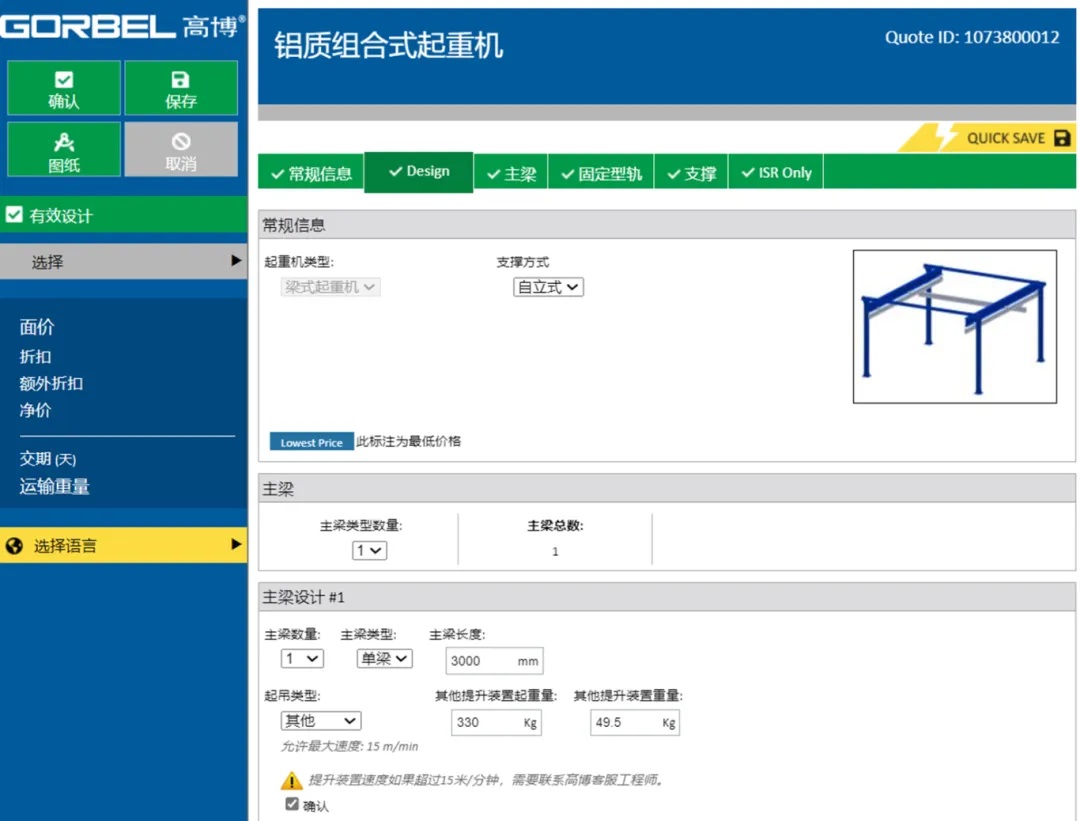Open drawings with the 图纸 compass icon
The height and width of the screenshot is (821, 1080).
click(64, 142)
